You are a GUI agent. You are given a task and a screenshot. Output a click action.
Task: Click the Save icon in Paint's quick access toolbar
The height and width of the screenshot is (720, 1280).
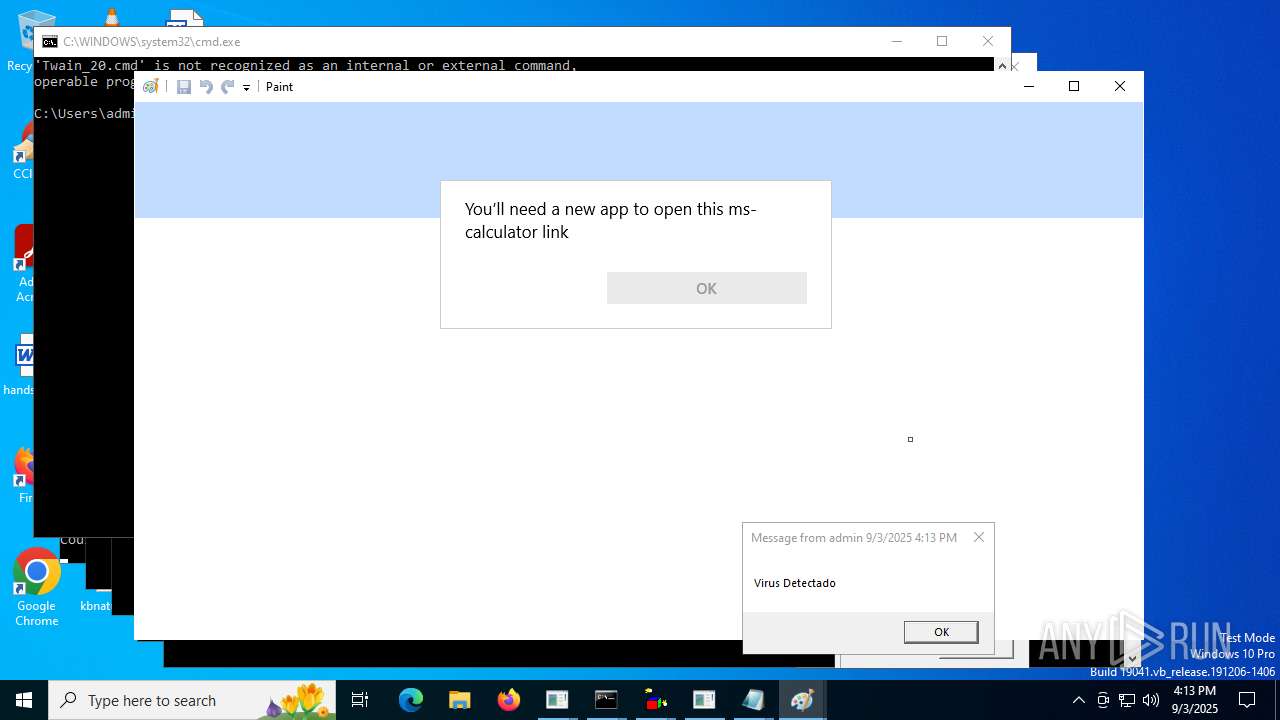[184, 87]
